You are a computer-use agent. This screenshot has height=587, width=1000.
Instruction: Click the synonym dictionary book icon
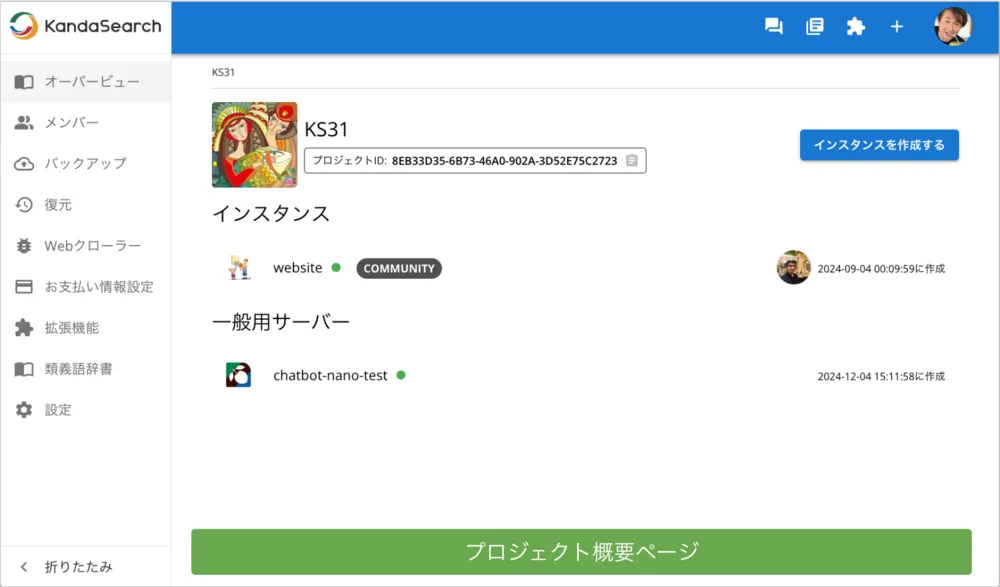(x=24, y=369)
